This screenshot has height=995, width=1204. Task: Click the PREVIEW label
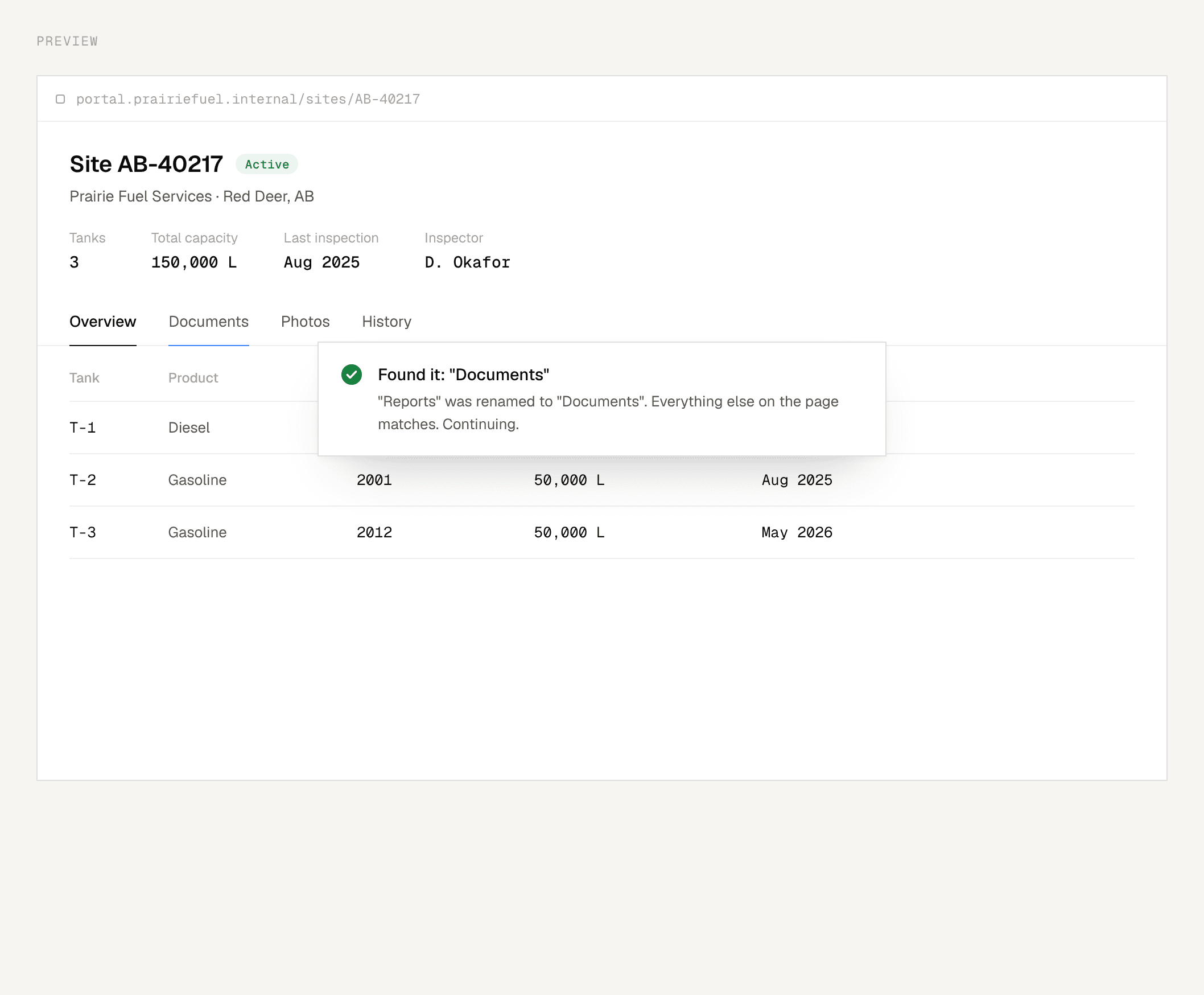(67, 41)
